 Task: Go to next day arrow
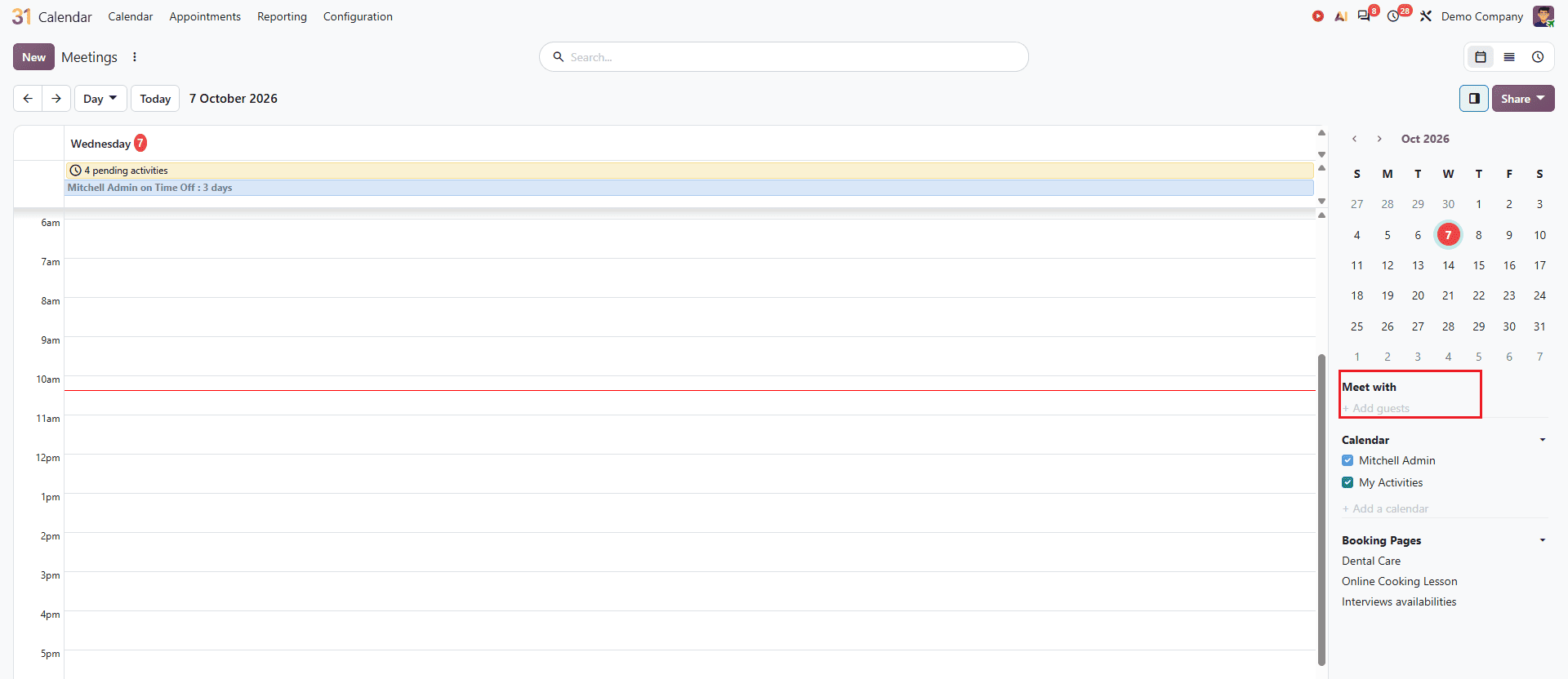pos(56,99)
